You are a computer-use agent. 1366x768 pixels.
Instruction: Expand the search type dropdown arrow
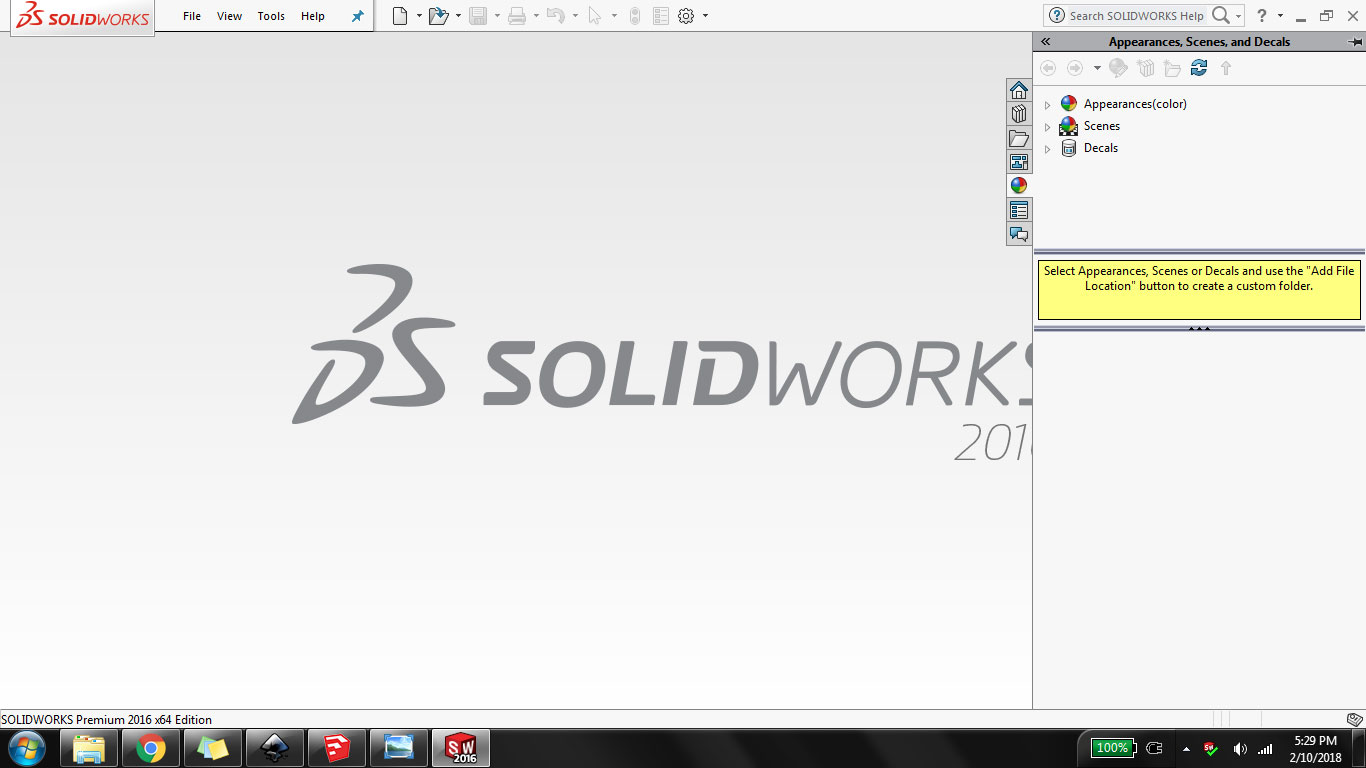[x=1239, y=16]
